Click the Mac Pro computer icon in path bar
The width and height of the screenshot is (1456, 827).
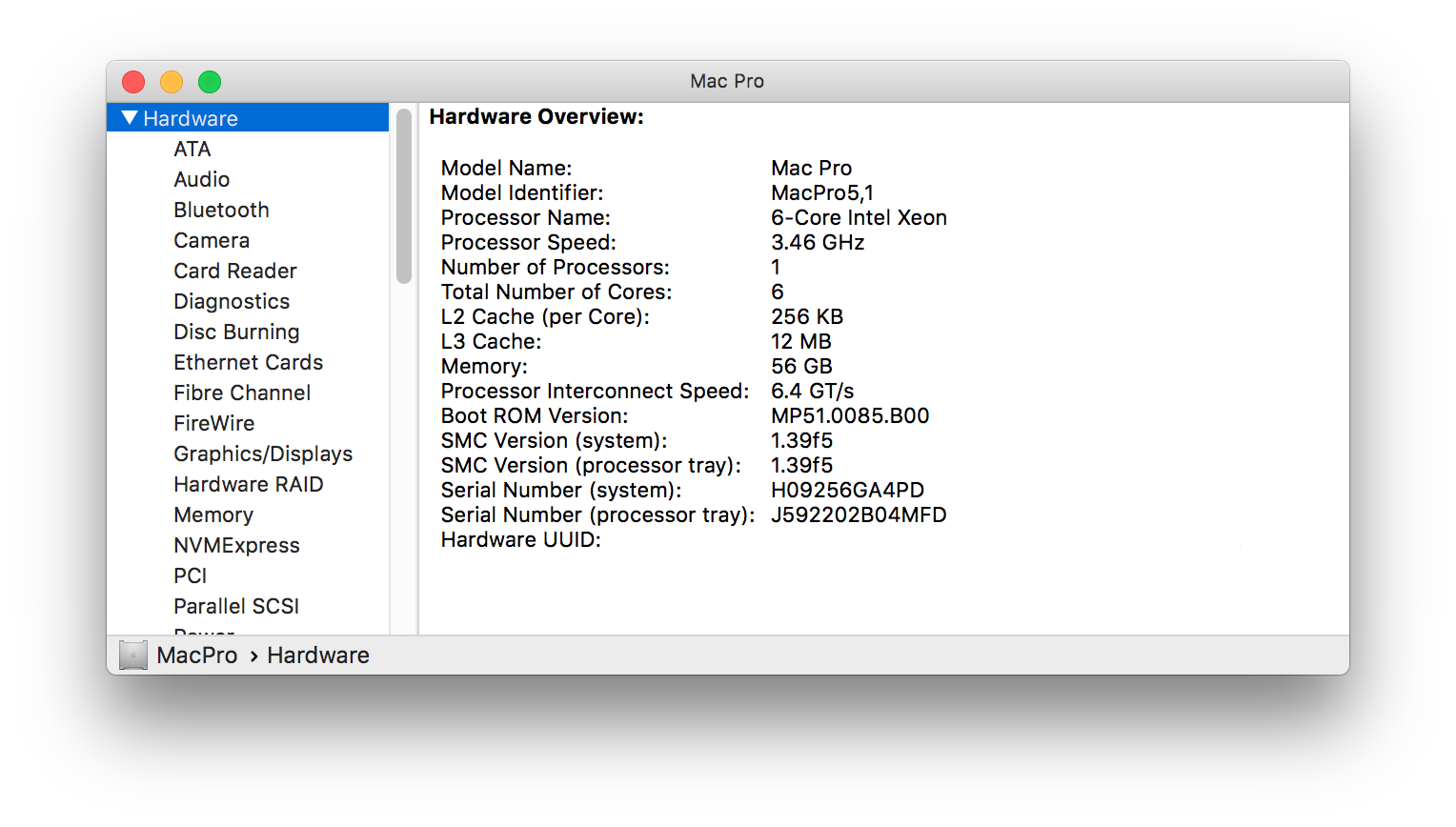click(x=133, y=656)
